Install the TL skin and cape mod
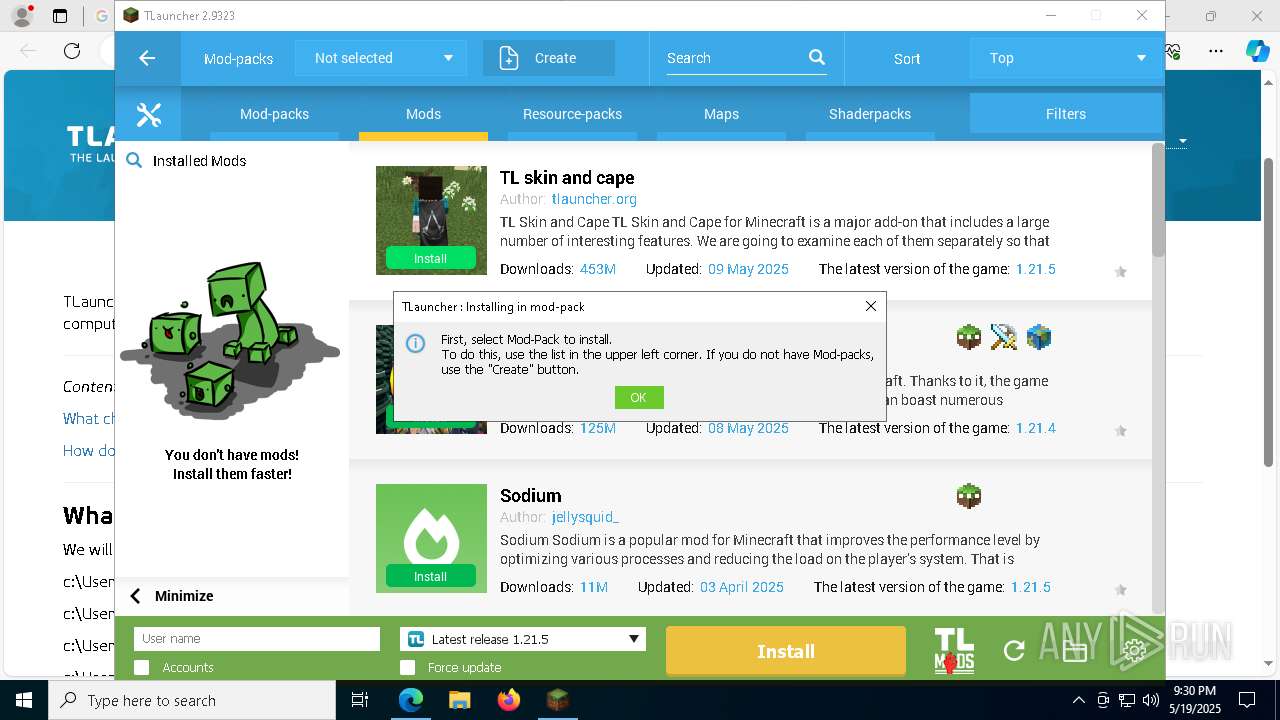Viewport: 1280px width, 720px height. point(431,258)
